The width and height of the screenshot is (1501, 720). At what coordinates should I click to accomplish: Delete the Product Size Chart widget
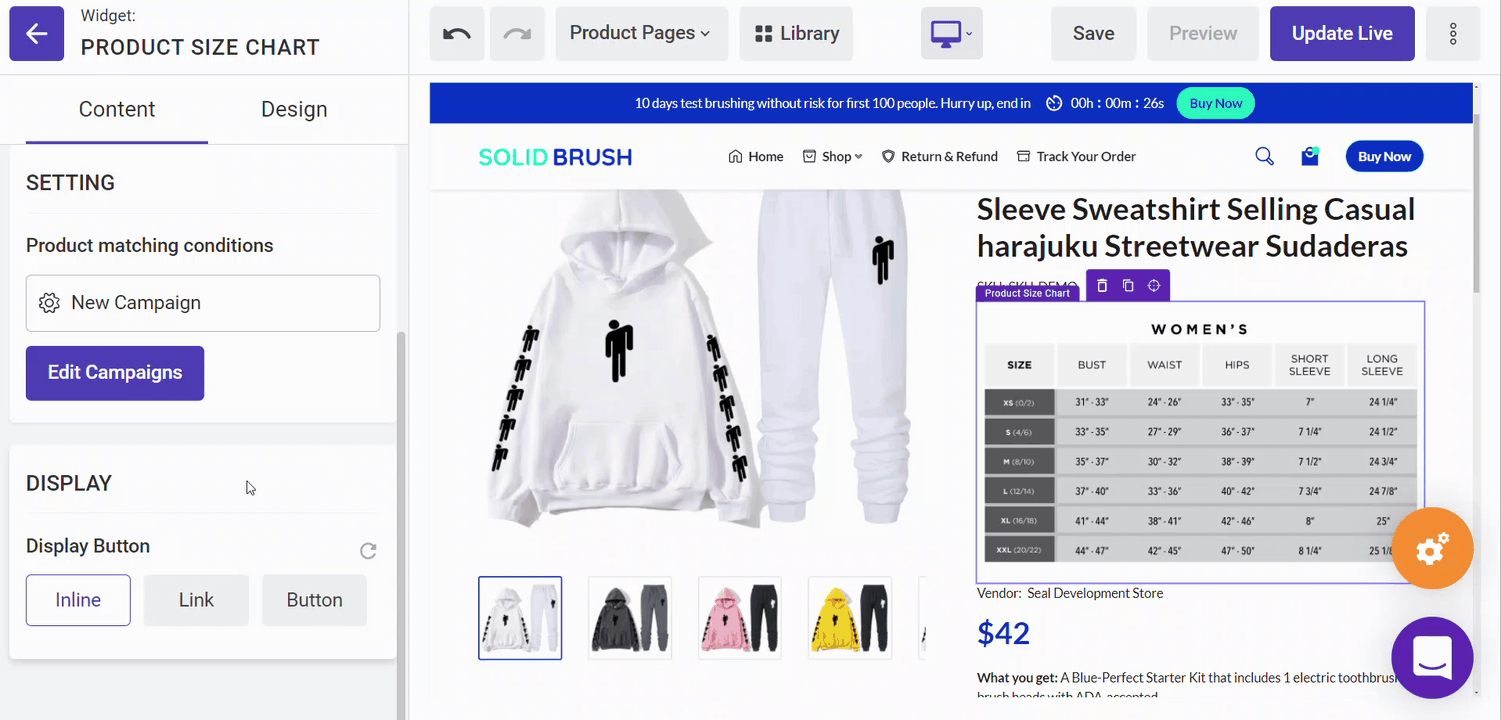click(x=1102, y=286)
